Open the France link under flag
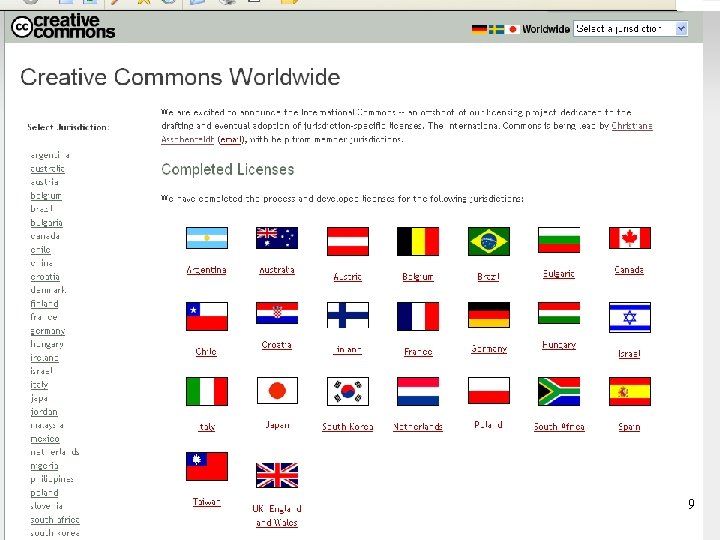The width and height of the screenshot is (720, 540). coord(418,352)
